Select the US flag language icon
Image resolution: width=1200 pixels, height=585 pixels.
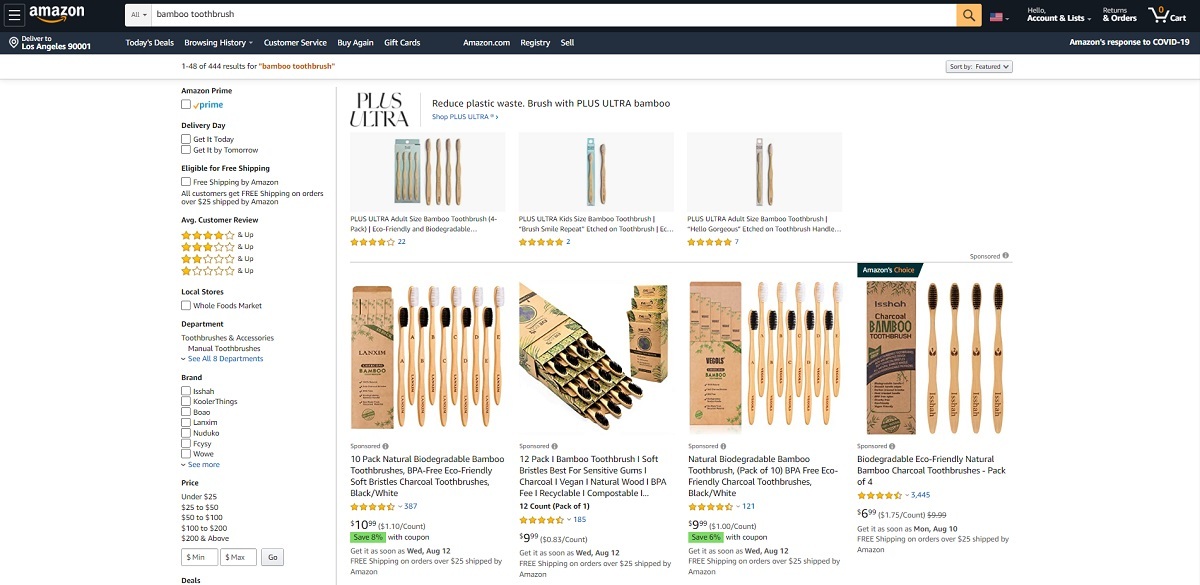(996, 17)
